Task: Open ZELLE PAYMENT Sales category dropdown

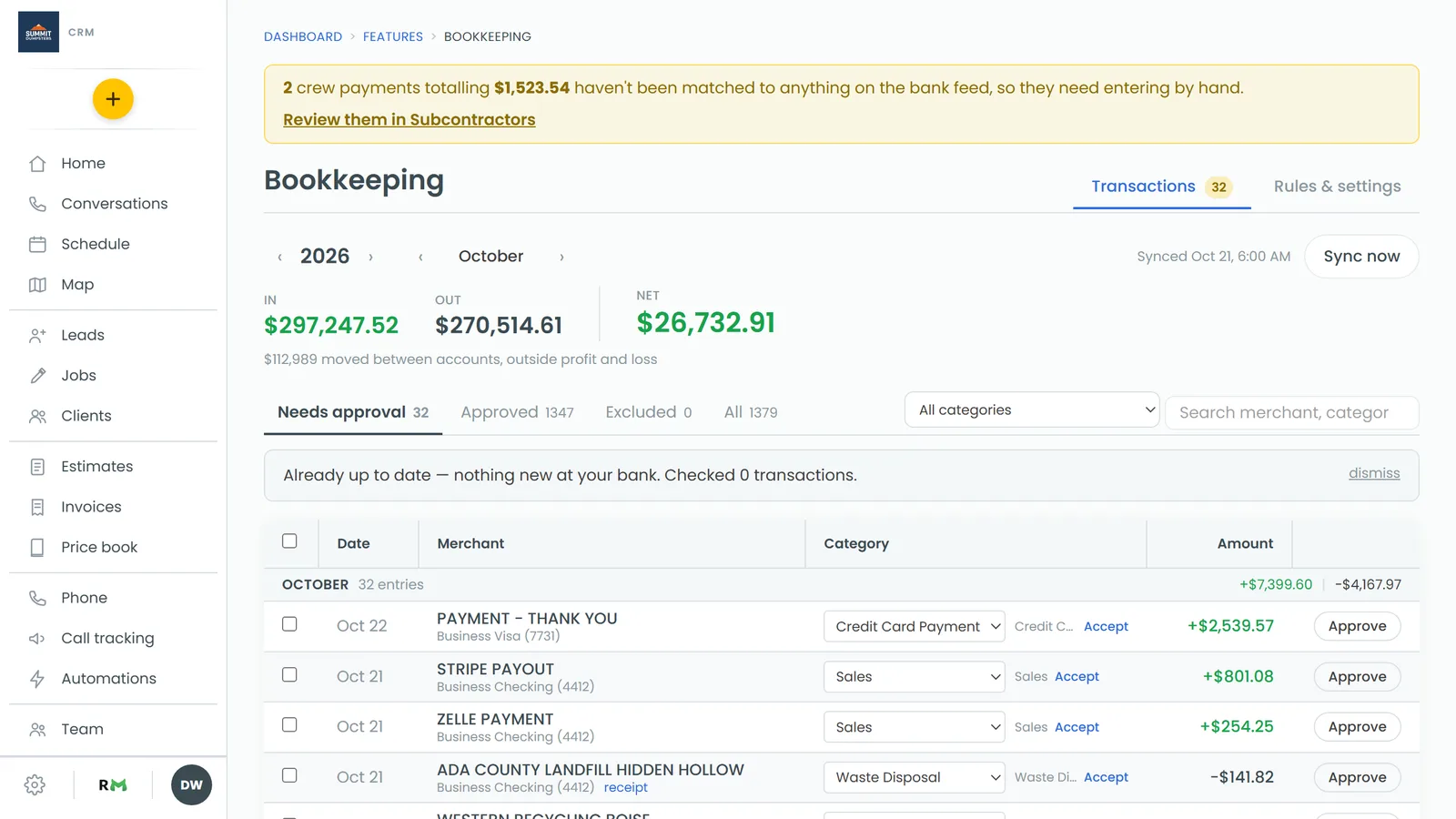Action: tap(915, 727)
